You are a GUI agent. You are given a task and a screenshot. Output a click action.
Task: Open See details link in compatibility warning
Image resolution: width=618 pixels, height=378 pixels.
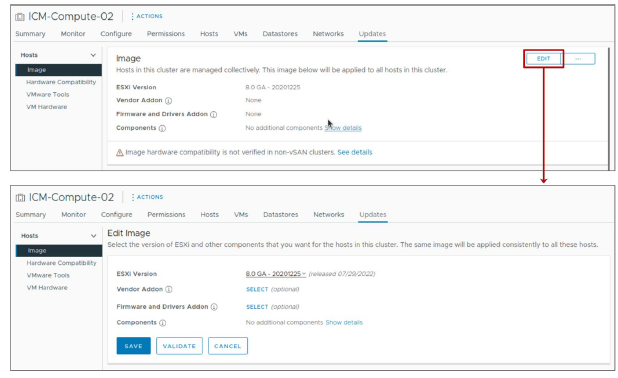pos(355,153)
